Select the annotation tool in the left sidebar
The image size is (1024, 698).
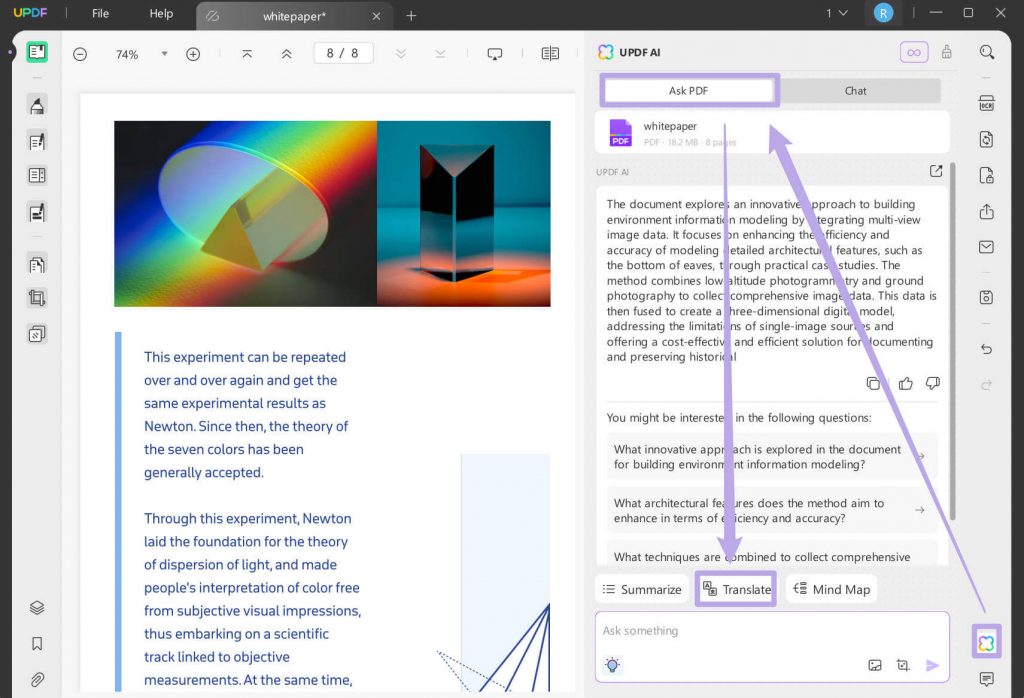coord(37,105)
